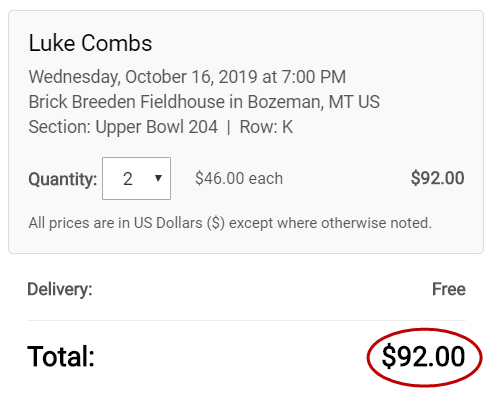Click the Quantity label text
492x399 pixels.
[x=63, y=179]
